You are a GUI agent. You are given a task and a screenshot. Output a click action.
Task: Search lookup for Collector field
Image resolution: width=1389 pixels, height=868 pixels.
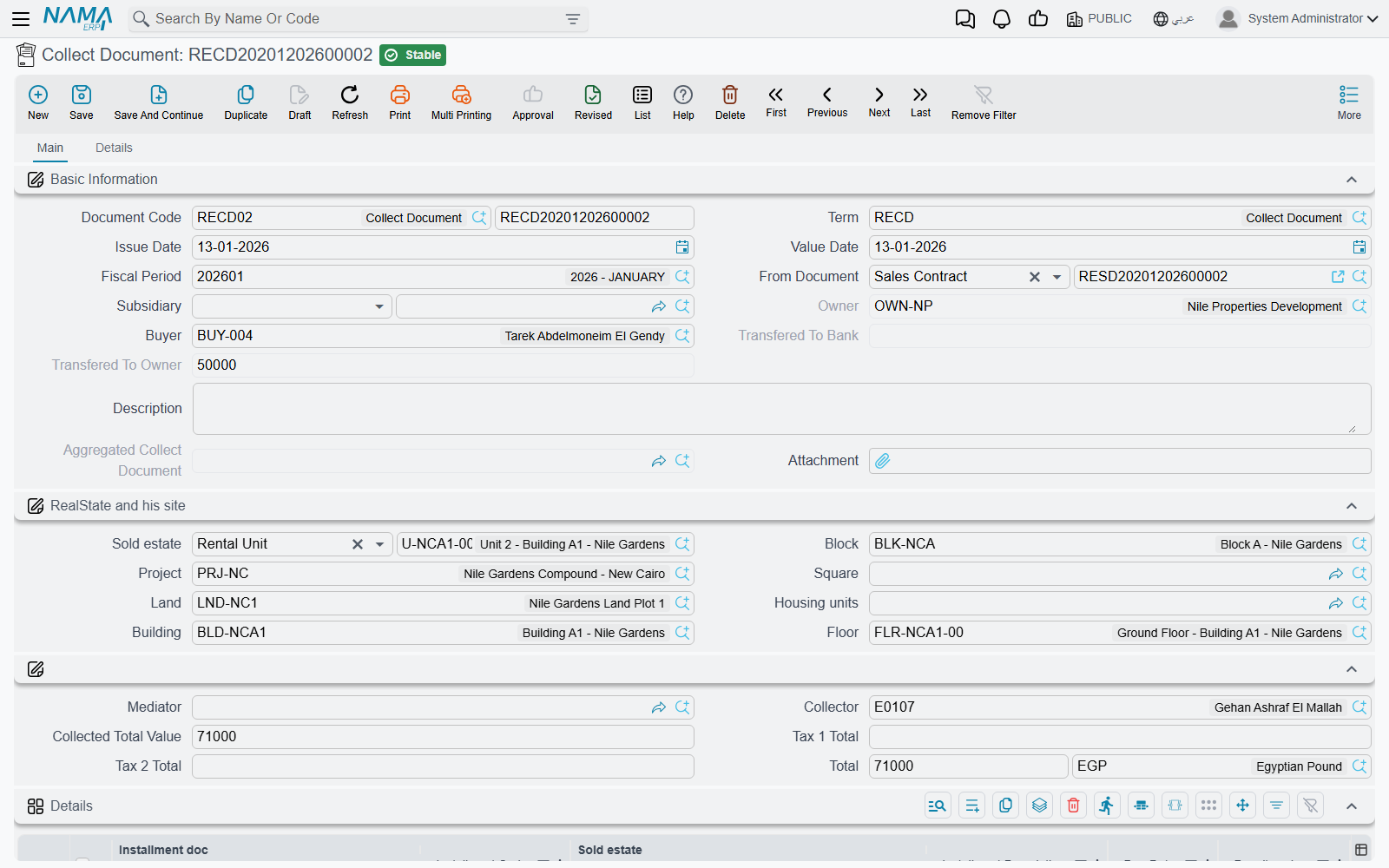[1359, 707]
